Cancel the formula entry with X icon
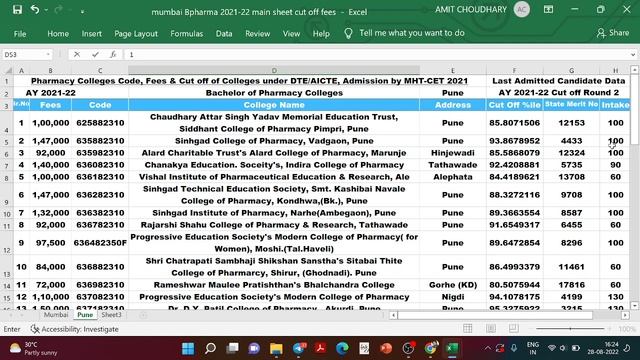640x360 pixels. (x=77, y=54)
